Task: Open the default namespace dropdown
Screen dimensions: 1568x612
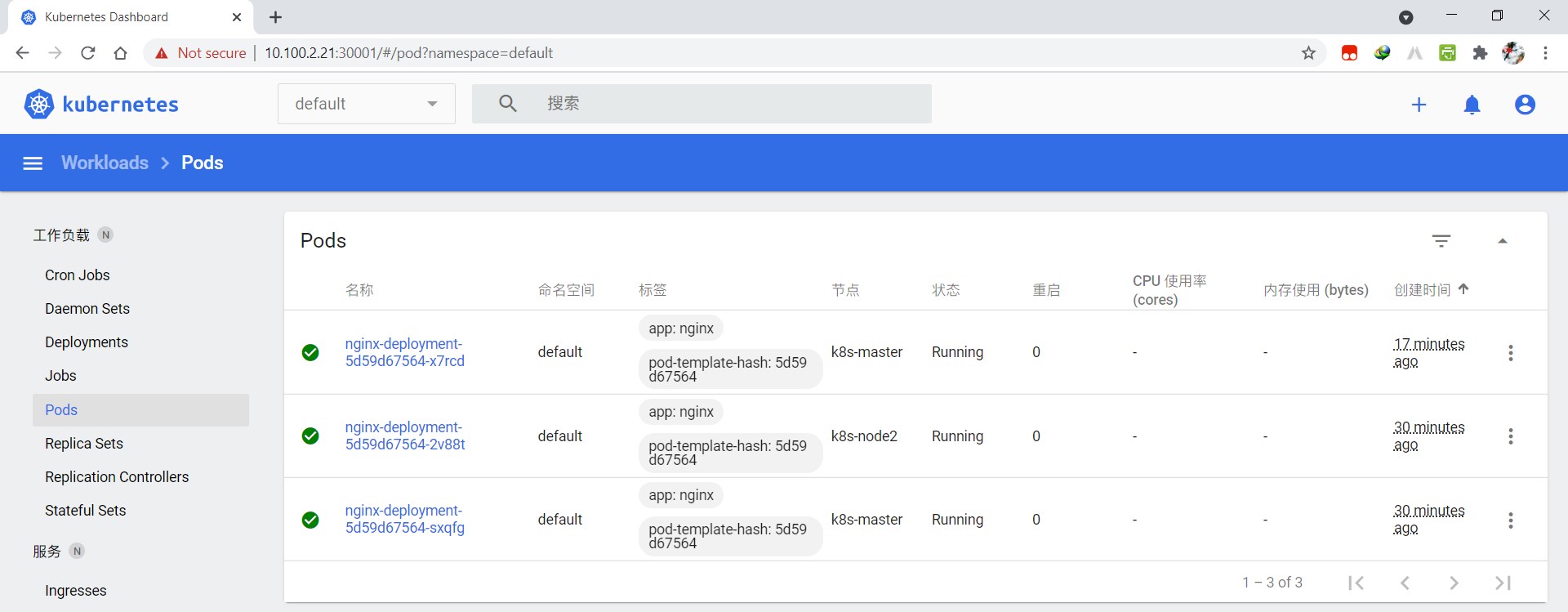Action: (x=367, y=104)
